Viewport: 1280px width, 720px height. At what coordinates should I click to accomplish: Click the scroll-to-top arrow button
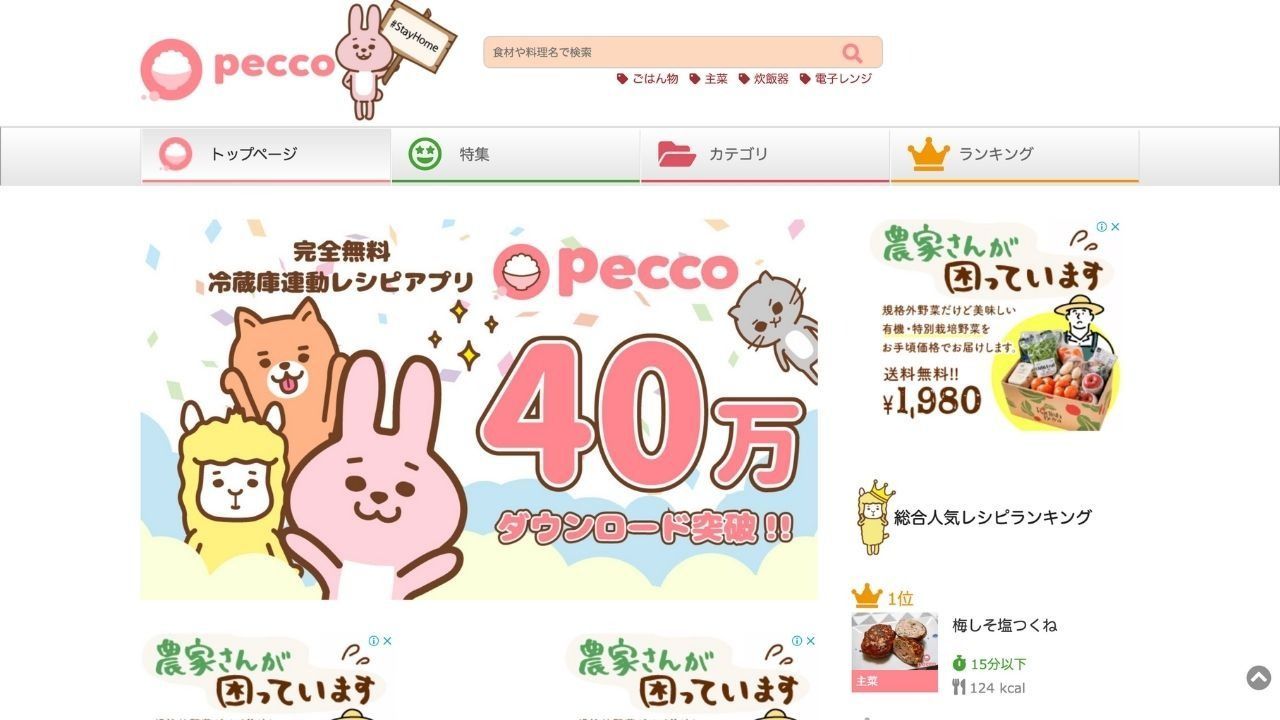[1258, 678]
